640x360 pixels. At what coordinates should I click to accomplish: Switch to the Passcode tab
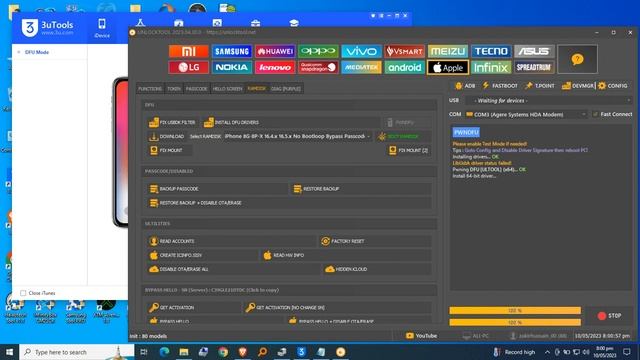click(196, 89)
